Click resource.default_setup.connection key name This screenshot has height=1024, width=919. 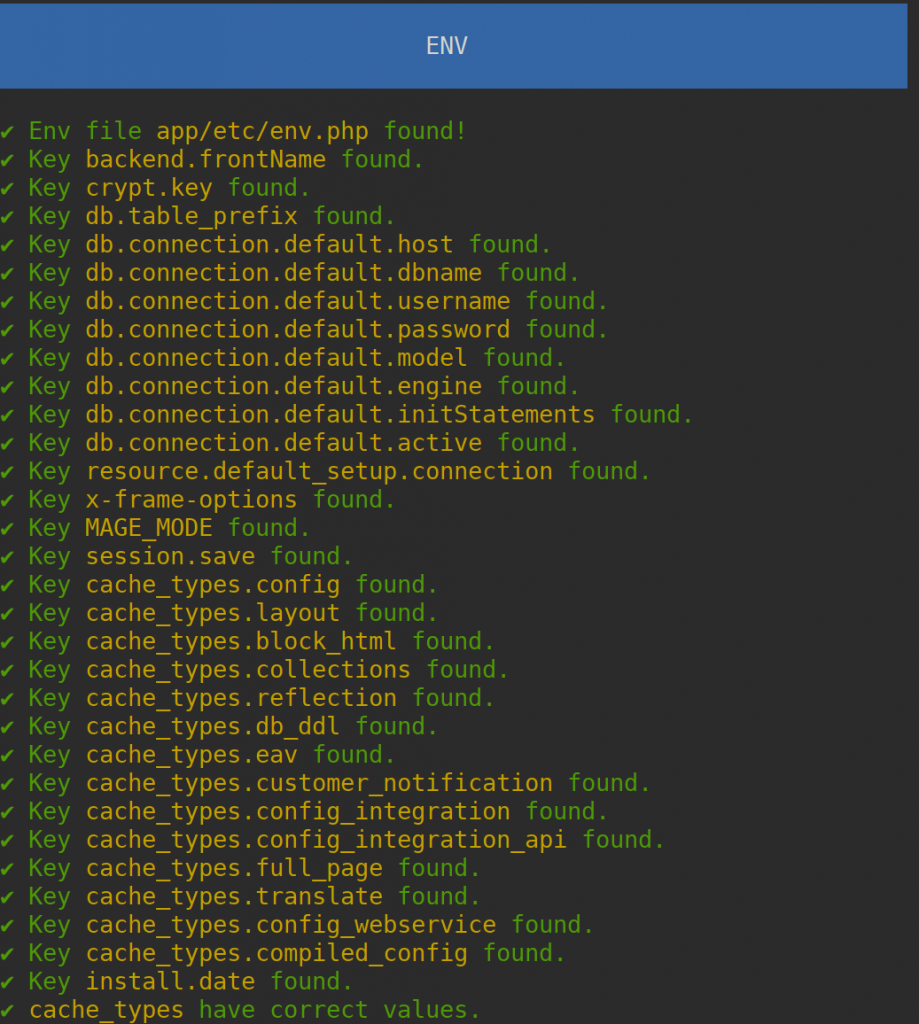click(x=319, y=471)
